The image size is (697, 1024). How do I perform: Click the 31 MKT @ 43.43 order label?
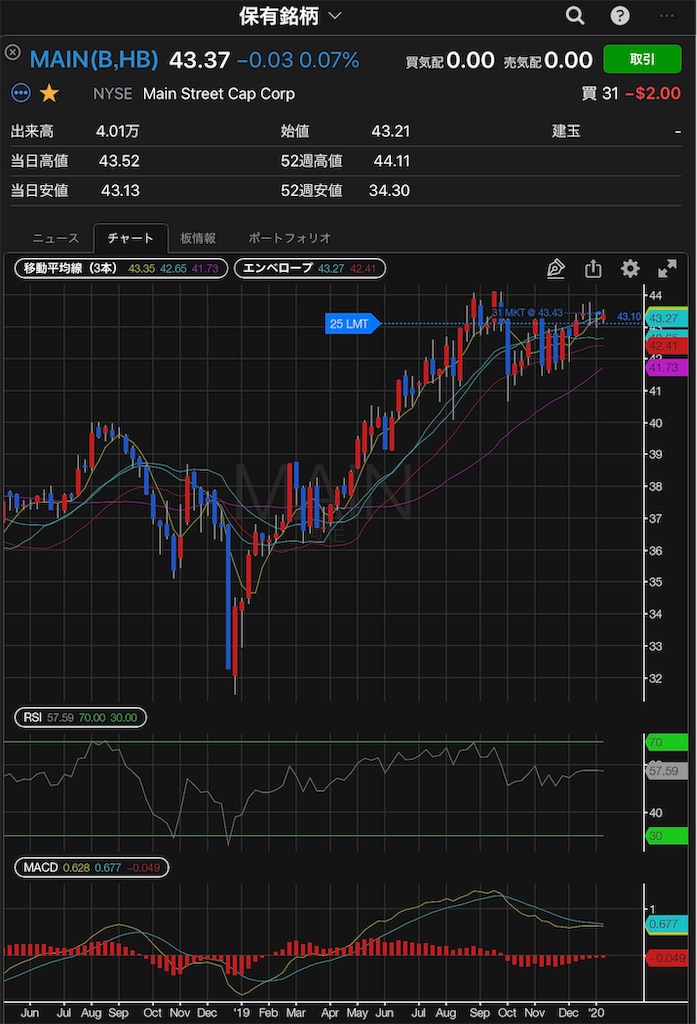point(527,313)
